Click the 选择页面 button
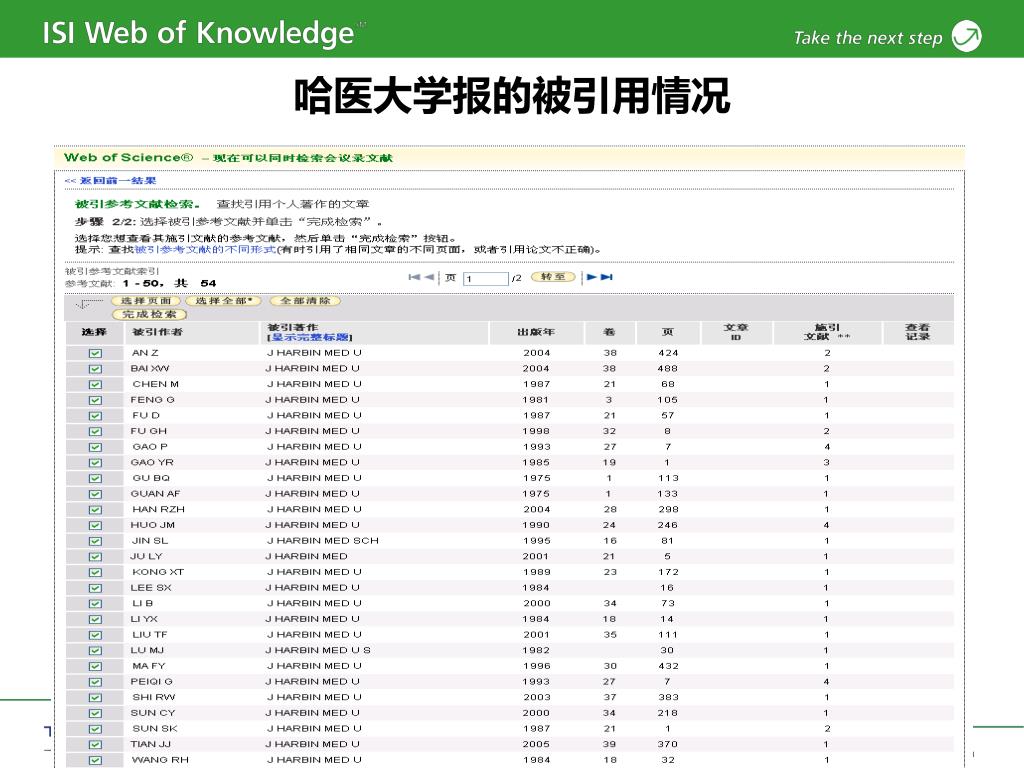The image size is (1024, 768). 146,301
